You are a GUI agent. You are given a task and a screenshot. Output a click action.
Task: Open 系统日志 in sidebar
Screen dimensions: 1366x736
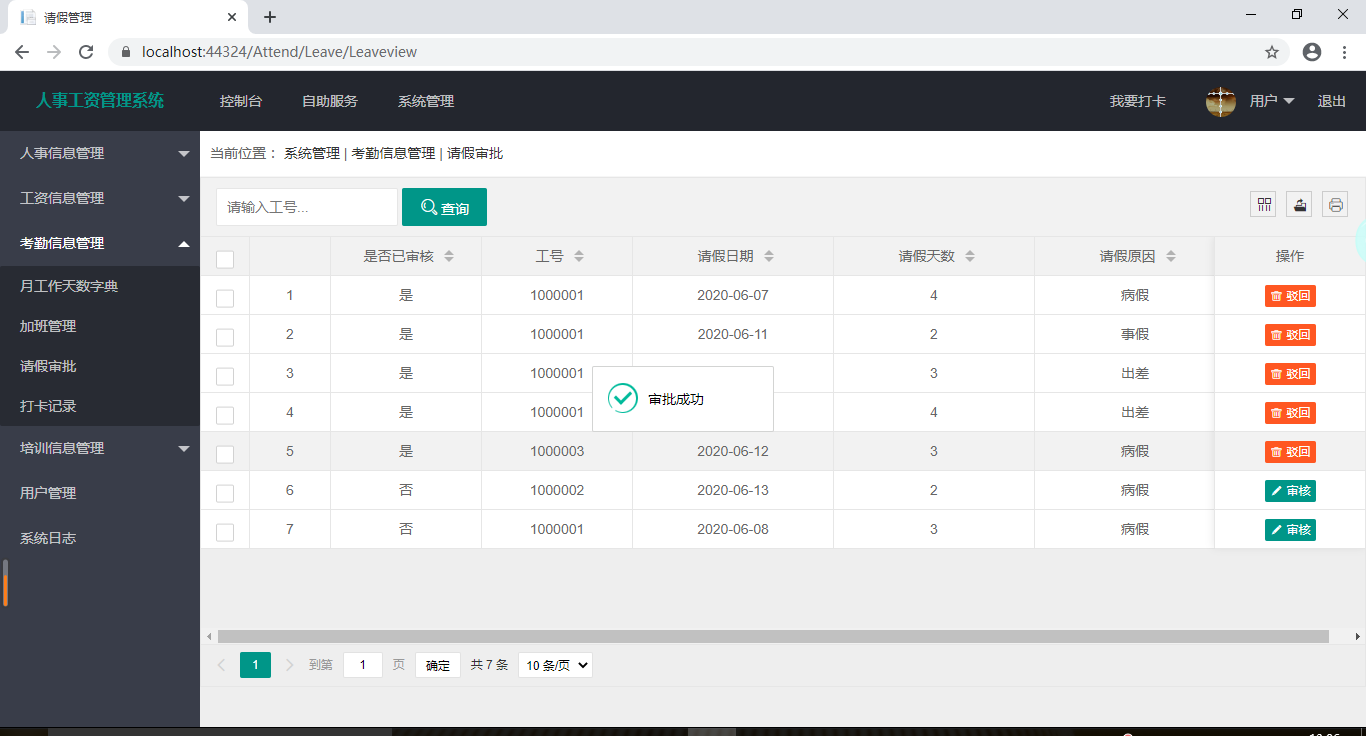[100, 538]
